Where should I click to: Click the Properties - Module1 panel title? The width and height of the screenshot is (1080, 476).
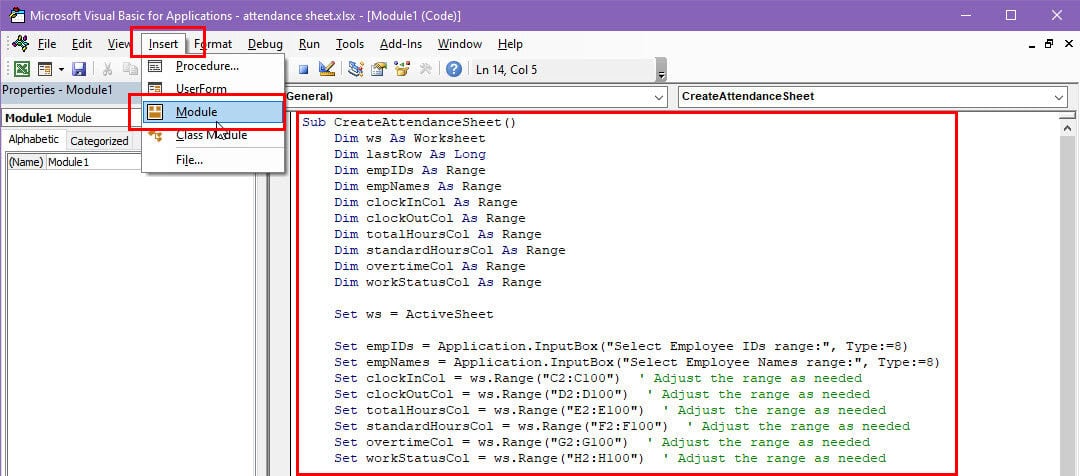[x=57, y=90]
